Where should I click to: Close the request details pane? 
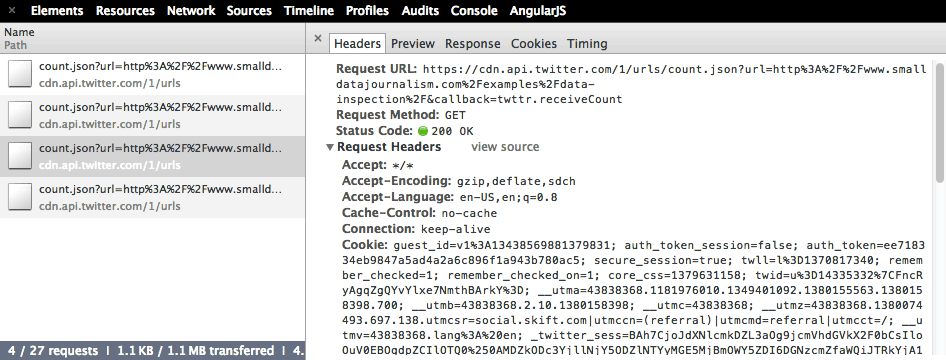point(318,39)
